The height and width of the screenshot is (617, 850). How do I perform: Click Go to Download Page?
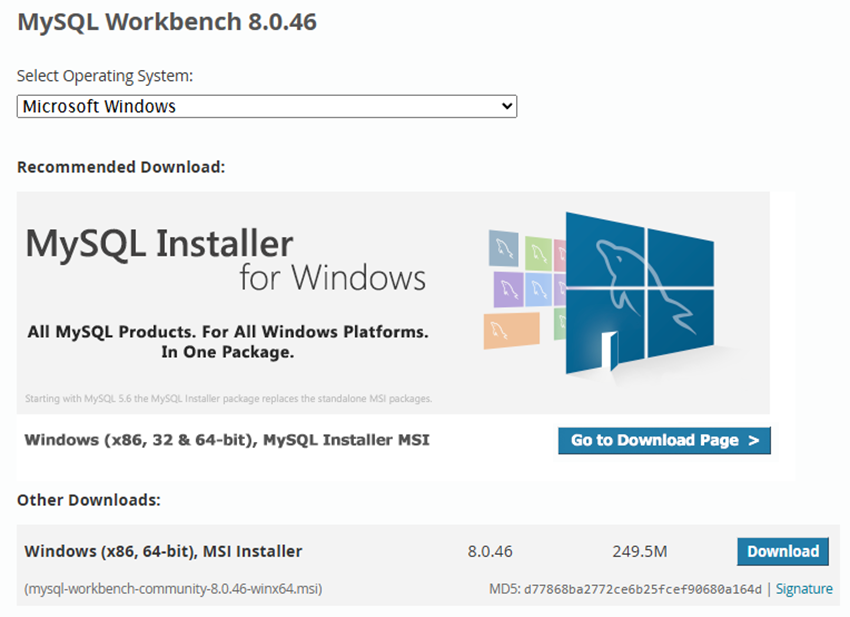pos(664,440)
